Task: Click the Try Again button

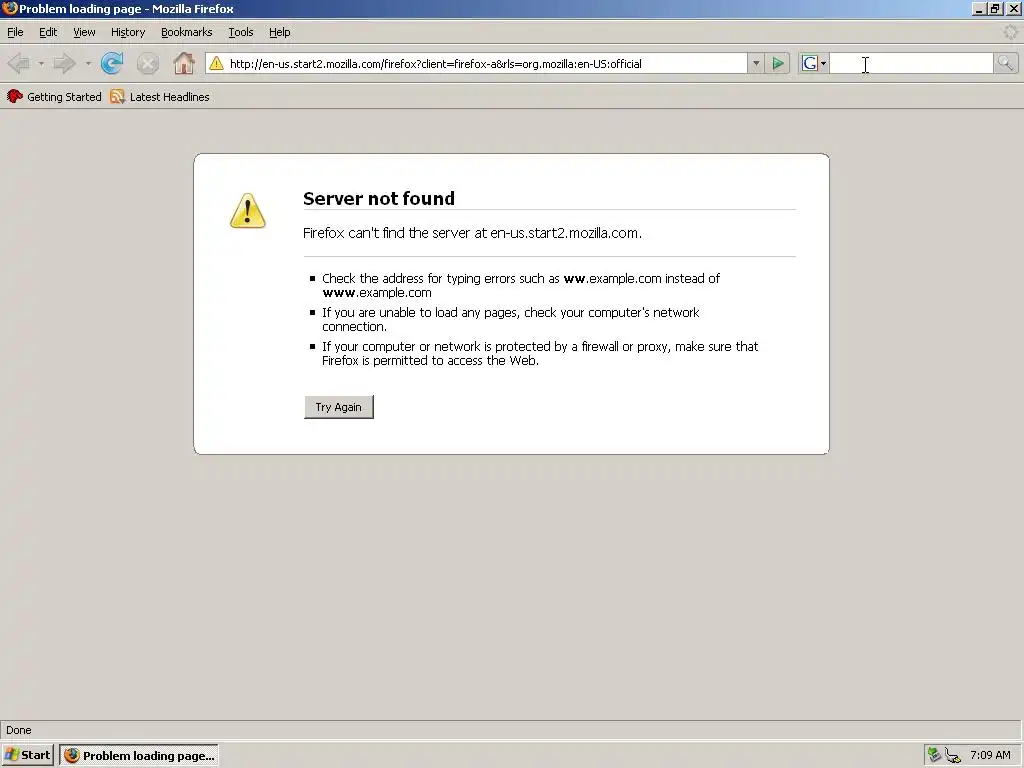Action: click(x=338, y=407)
